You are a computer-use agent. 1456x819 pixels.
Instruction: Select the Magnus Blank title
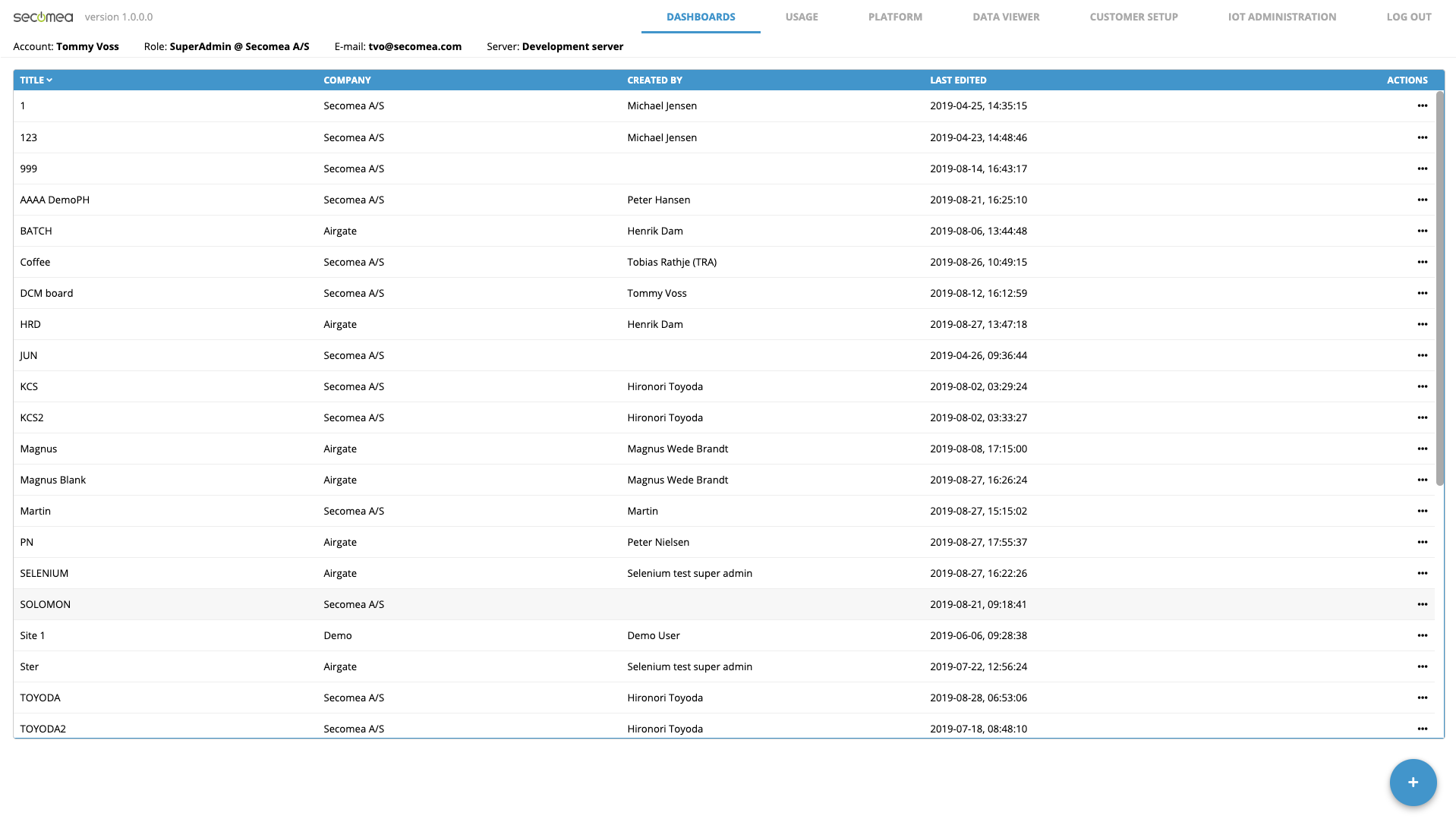(x=52, y=480)
